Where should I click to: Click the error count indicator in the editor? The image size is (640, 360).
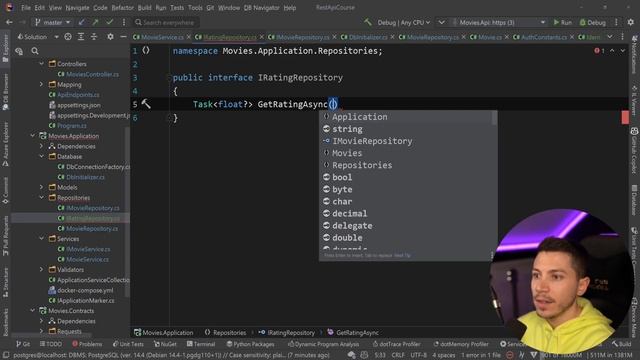click(x=600, y=51)
